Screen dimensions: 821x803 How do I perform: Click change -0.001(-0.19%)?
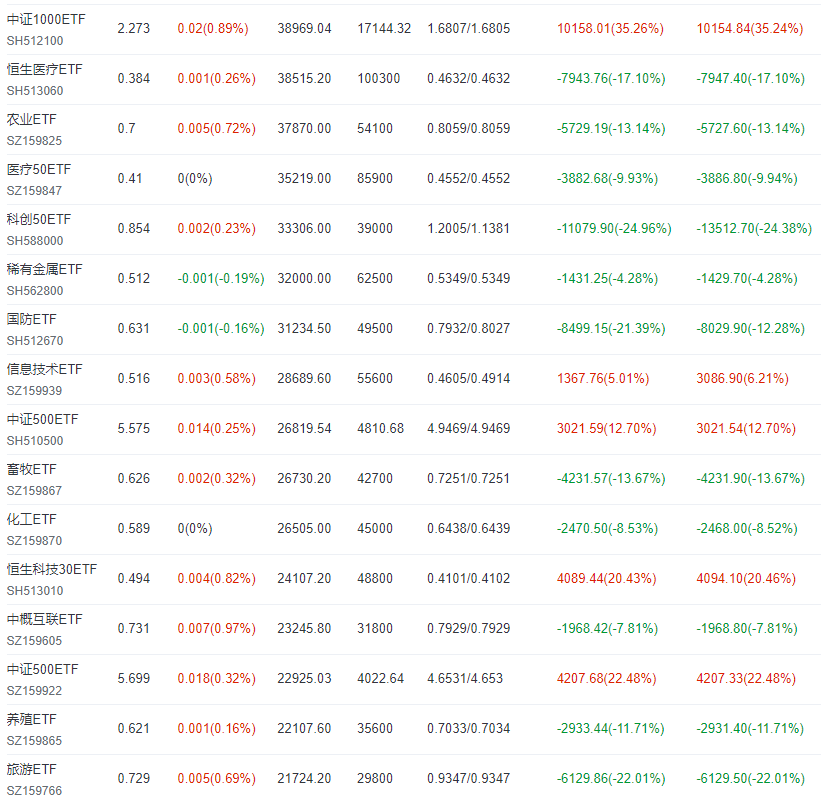[x=221, y=278]
